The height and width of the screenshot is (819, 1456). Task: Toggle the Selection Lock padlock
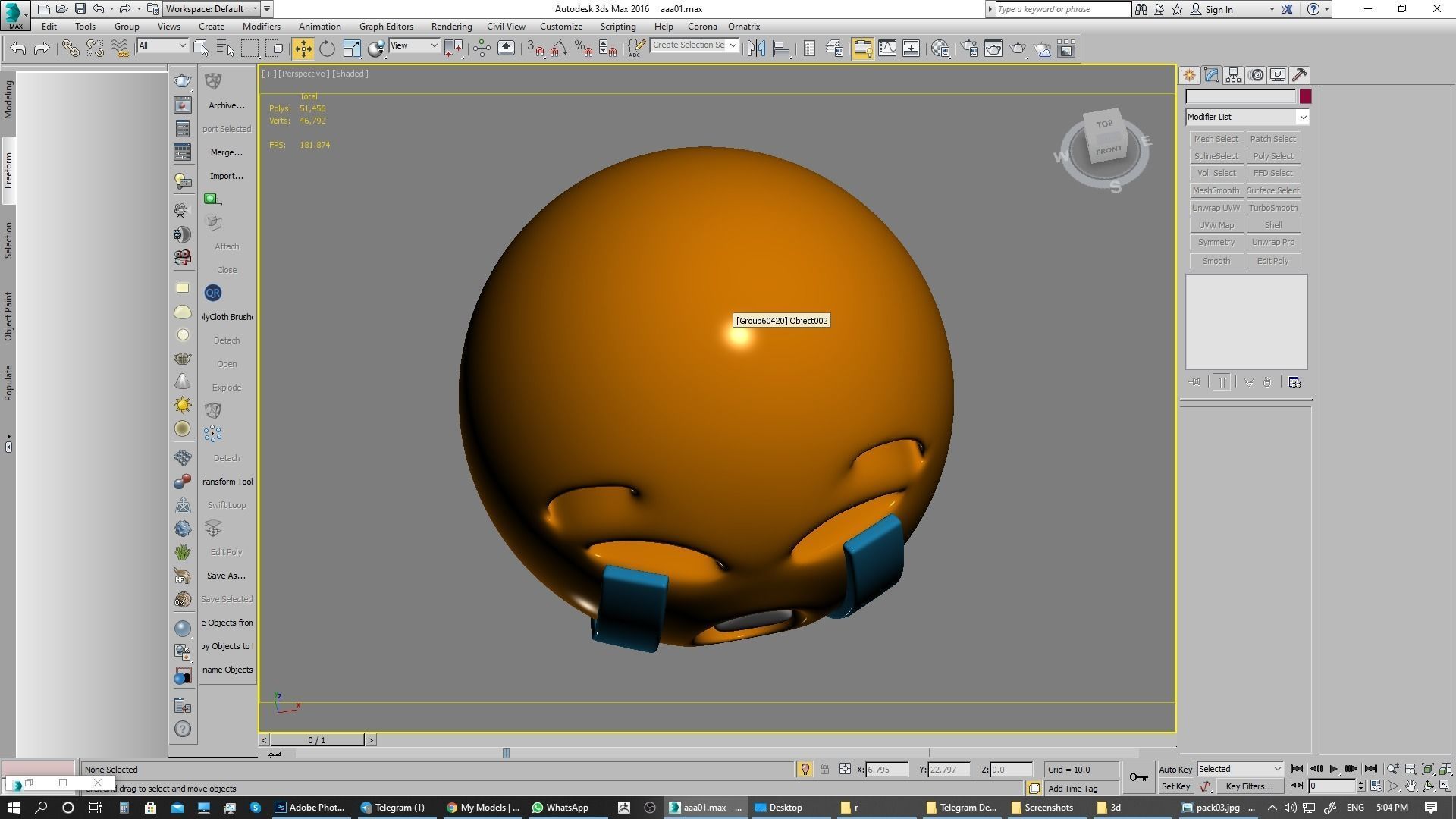point(824,769)
